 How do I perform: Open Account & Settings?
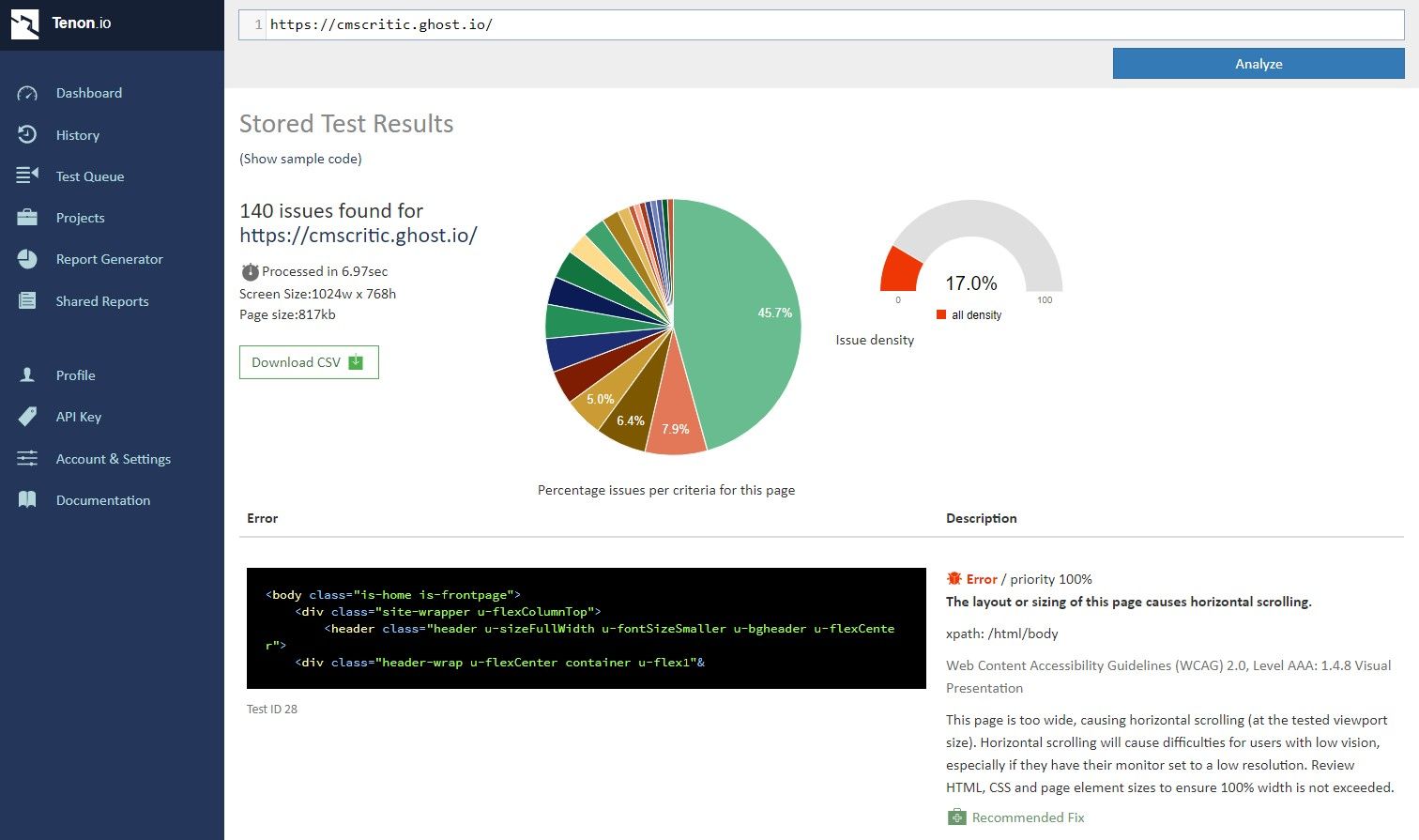[112, 459]
